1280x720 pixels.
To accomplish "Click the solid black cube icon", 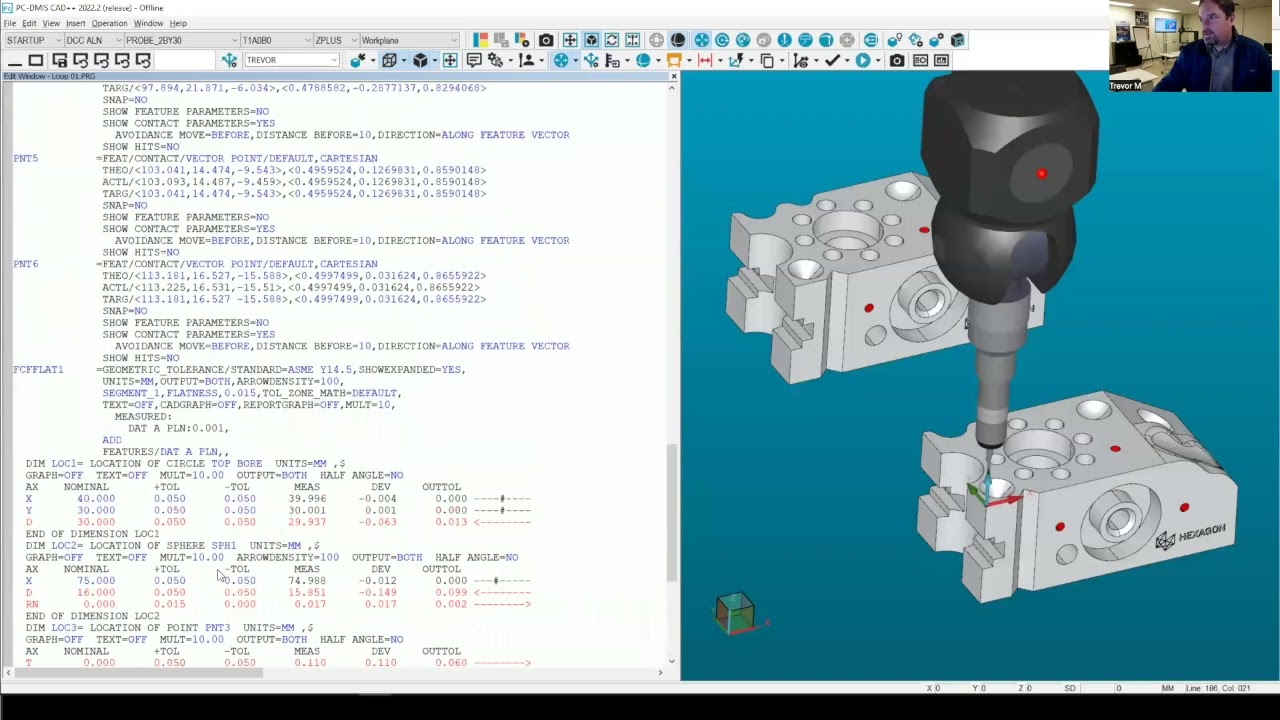I will 420,60.
